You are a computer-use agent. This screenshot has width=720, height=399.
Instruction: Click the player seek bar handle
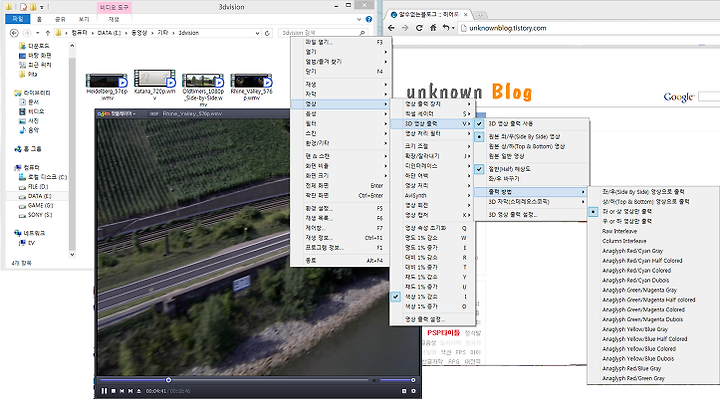(169, 380)
